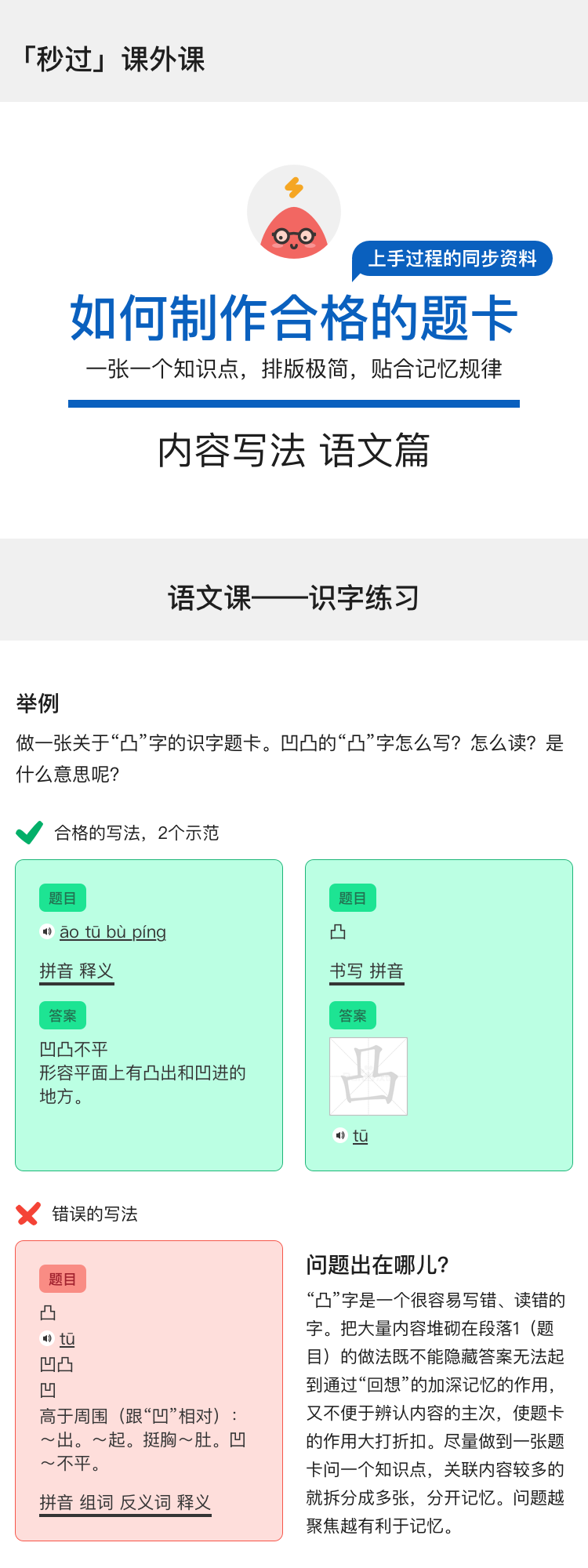Screen dimensions: 588x1568
Task: Click the 拼音 组词 反义词 释义 label
Action: tap(125, 1502)
